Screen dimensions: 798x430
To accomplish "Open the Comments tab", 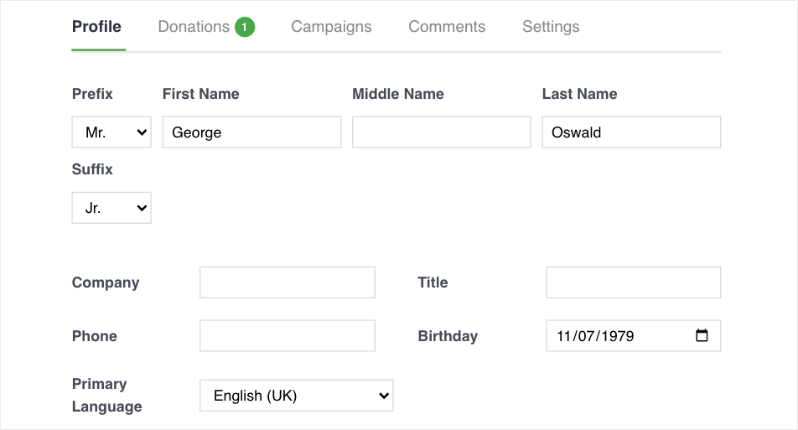I will (447, 26).
